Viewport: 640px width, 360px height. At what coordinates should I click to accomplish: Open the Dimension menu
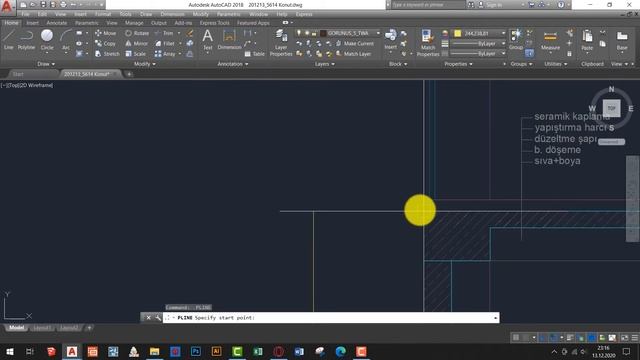(x=172, y=14)
